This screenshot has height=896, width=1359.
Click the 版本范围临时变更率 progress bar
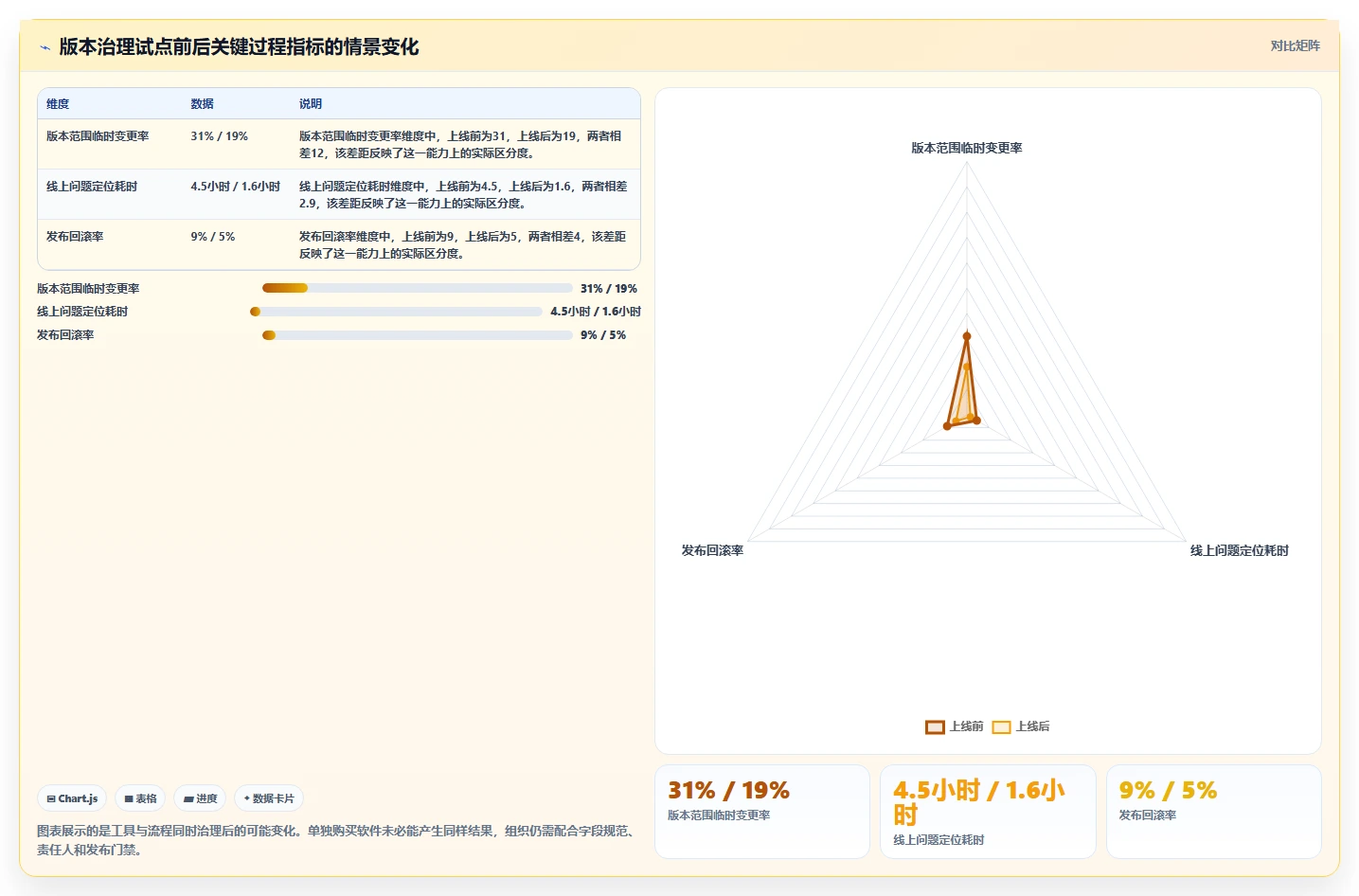(418, 288)
